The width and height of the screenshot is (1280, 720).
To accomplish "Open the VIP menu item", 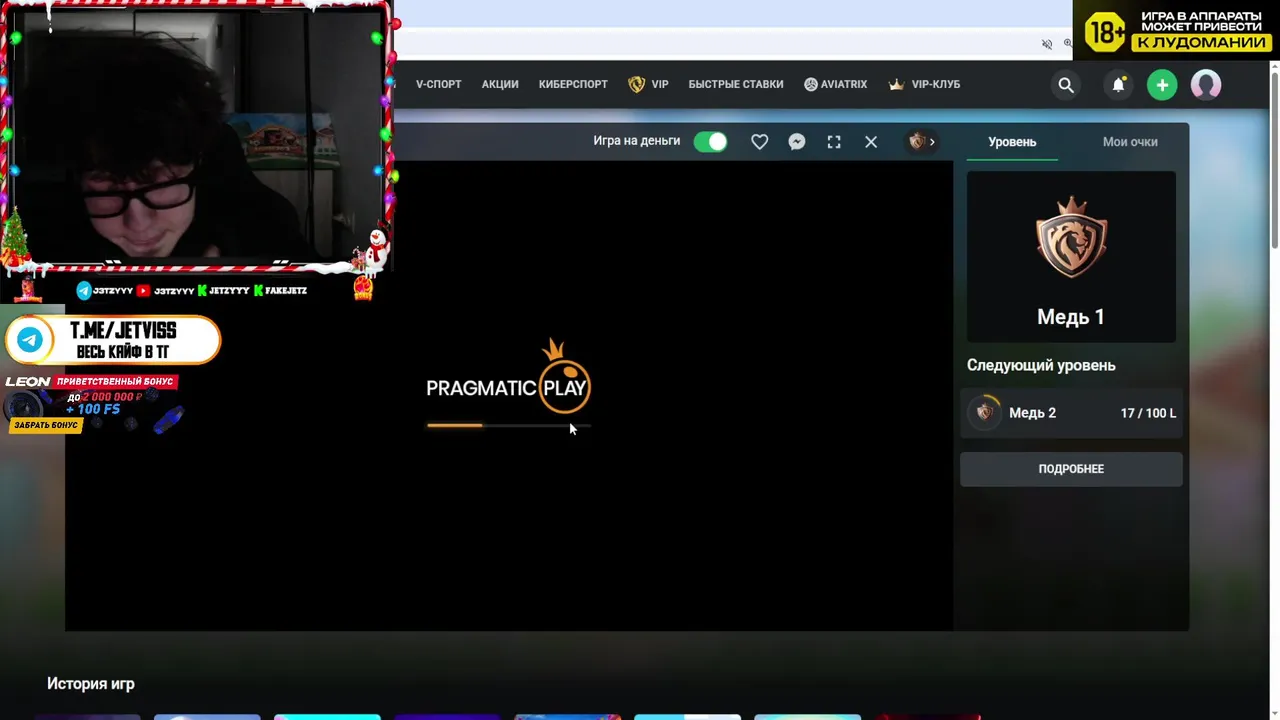I will pos(660,85).
